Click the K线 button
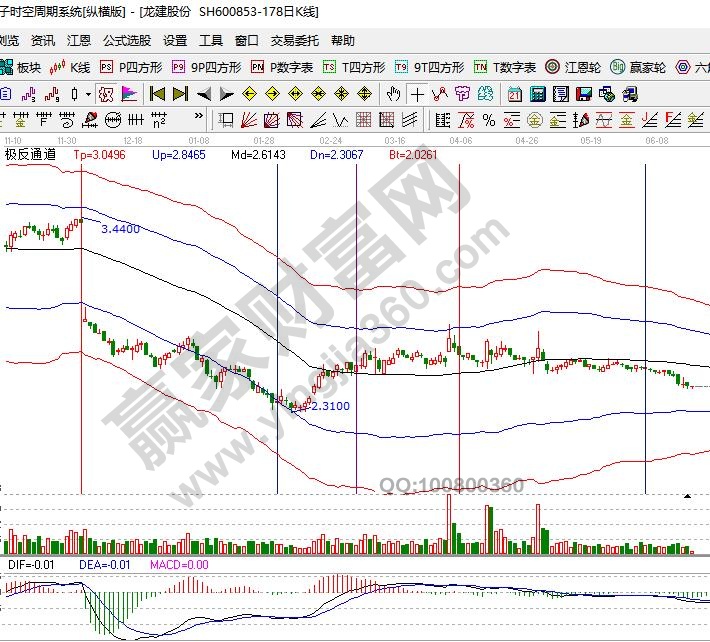Screen dimensions: 710x642 pyautogui.click(x=72, y=67)
